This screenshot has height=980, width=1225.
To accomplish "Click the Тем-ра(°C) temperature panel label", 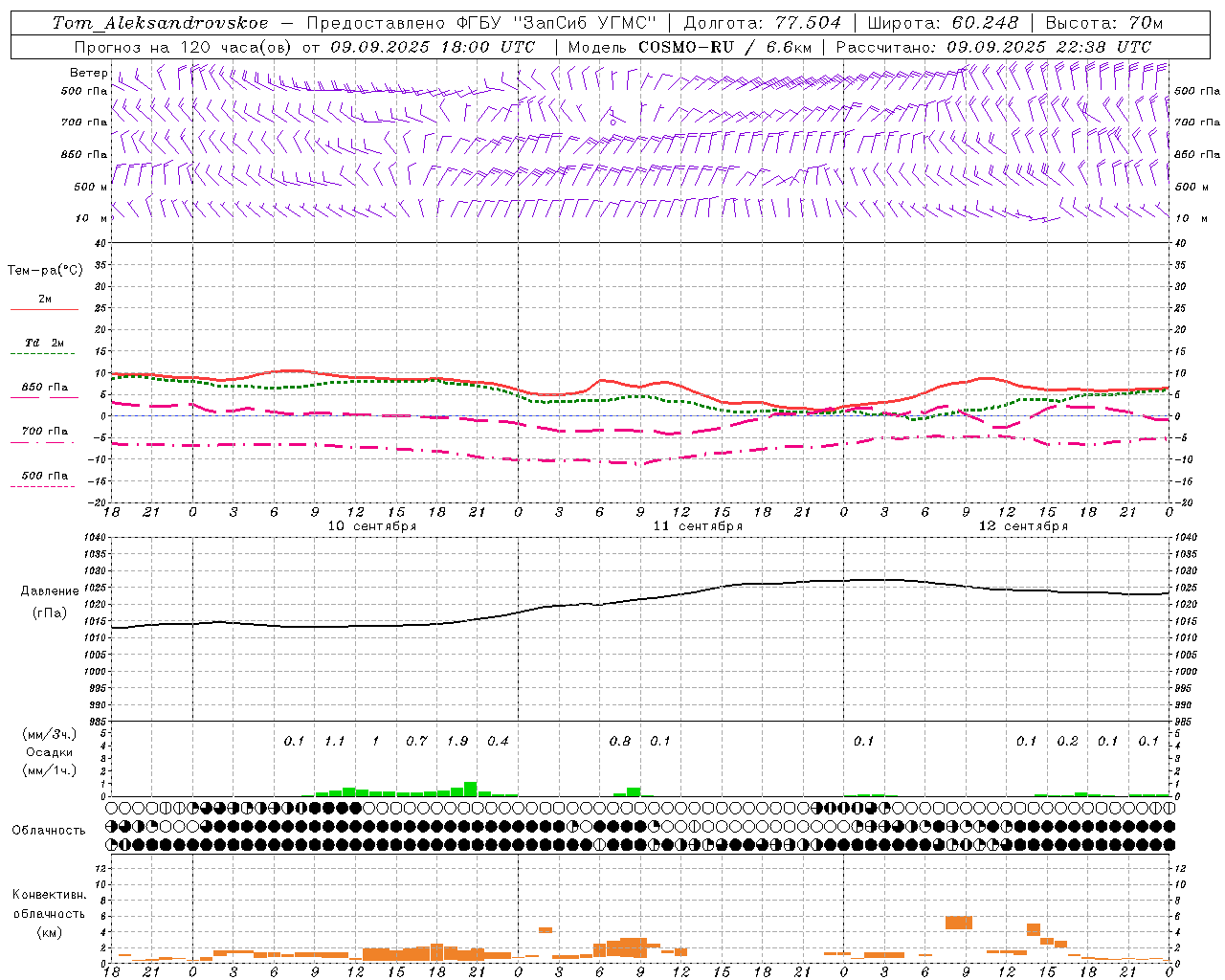I will (x=45, y=271).
